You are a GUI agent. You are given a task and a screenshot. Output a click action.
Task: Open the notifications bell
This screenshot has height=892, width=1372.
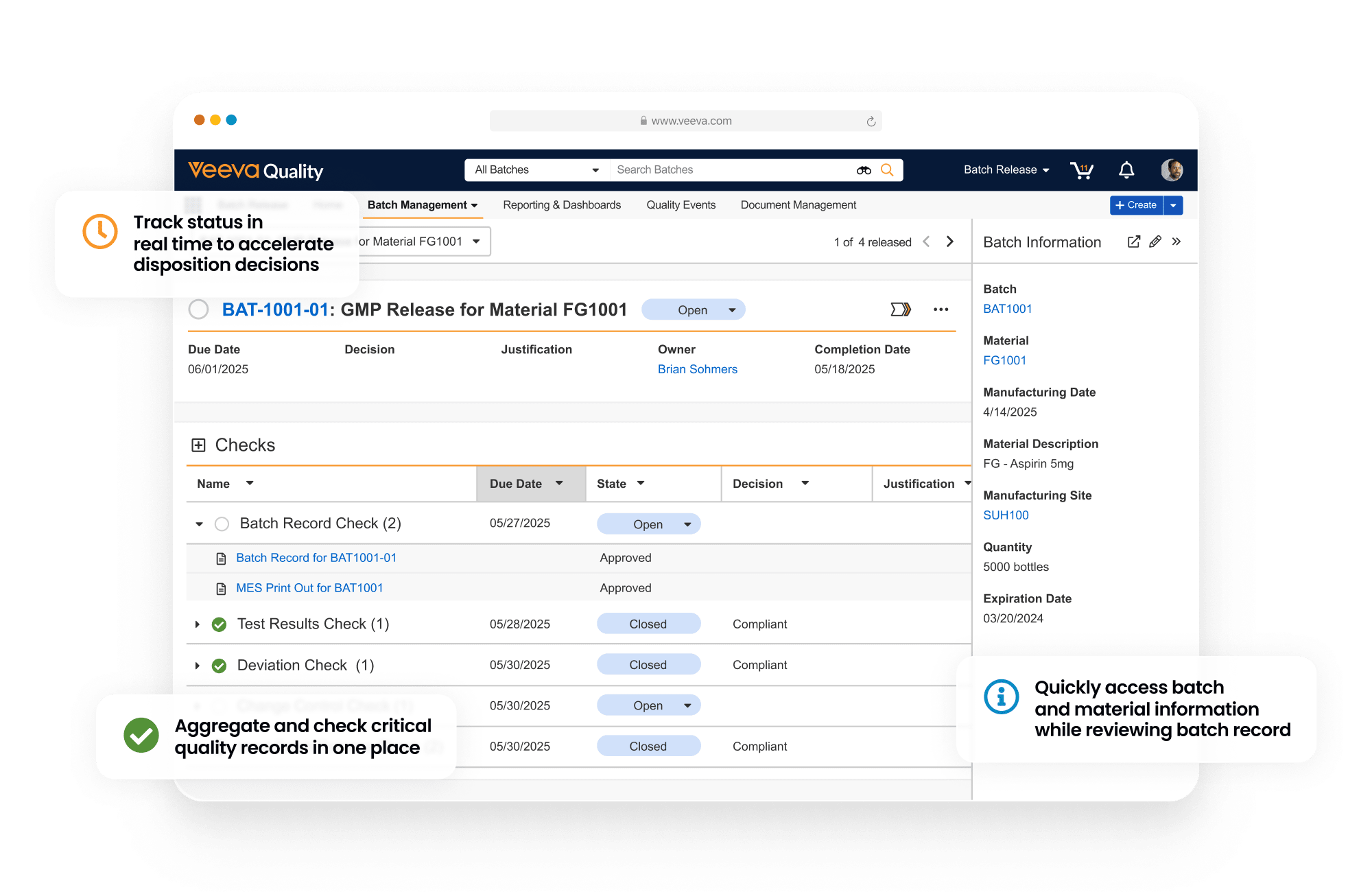coord(1126,170)
